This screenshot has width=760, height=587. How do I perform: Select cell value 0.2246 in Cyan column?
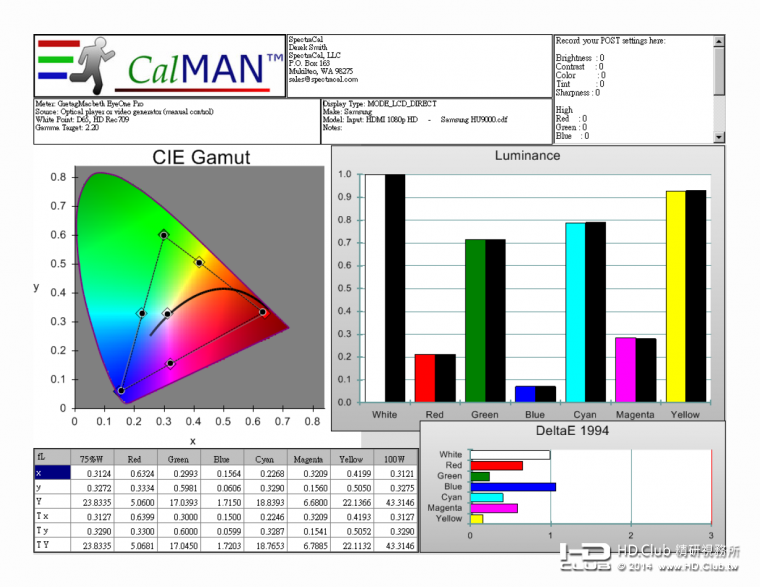coord(266,517)
